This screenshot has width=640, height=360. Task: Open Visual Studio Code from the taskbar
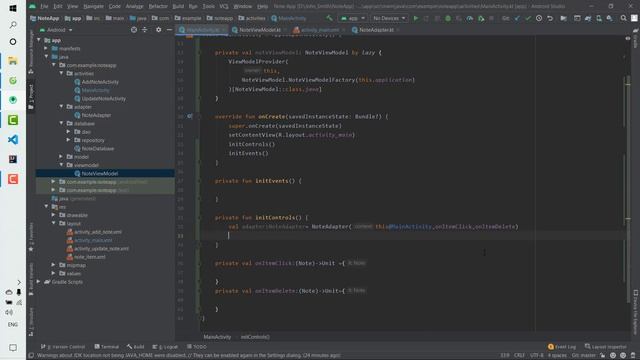coord(13,140)
